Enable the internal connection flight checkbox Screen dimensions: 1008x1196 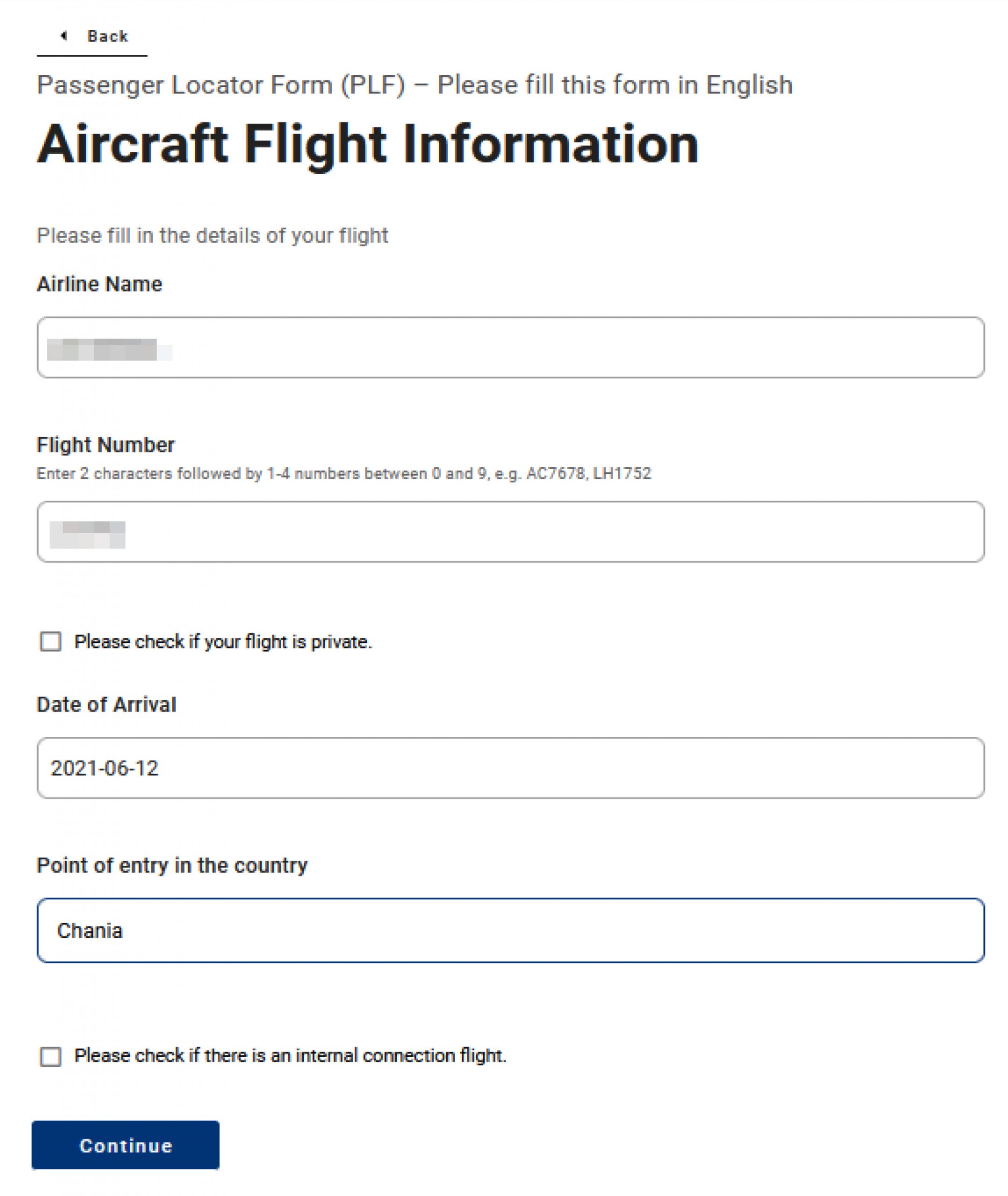pos(50,1055)
